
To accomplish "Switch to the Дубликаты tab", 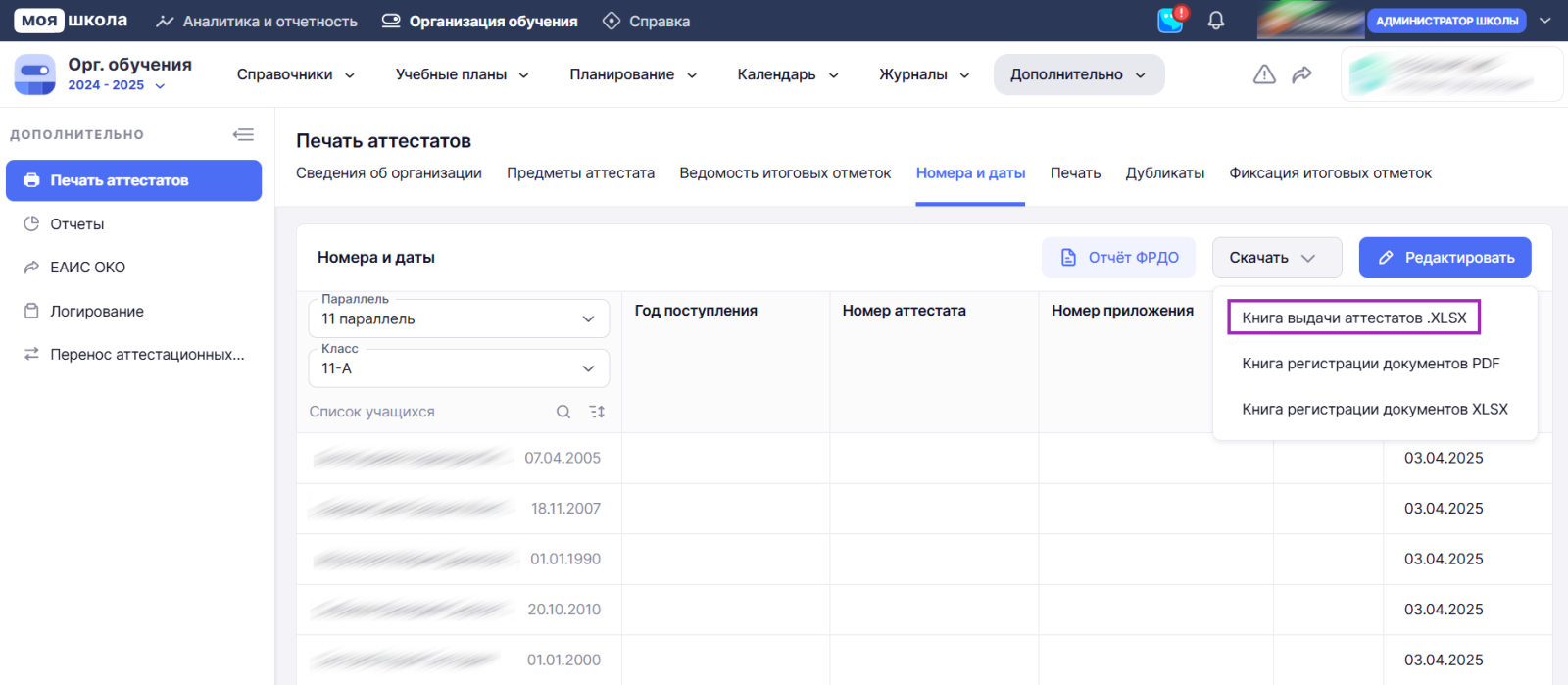I will pos(1164,173).
